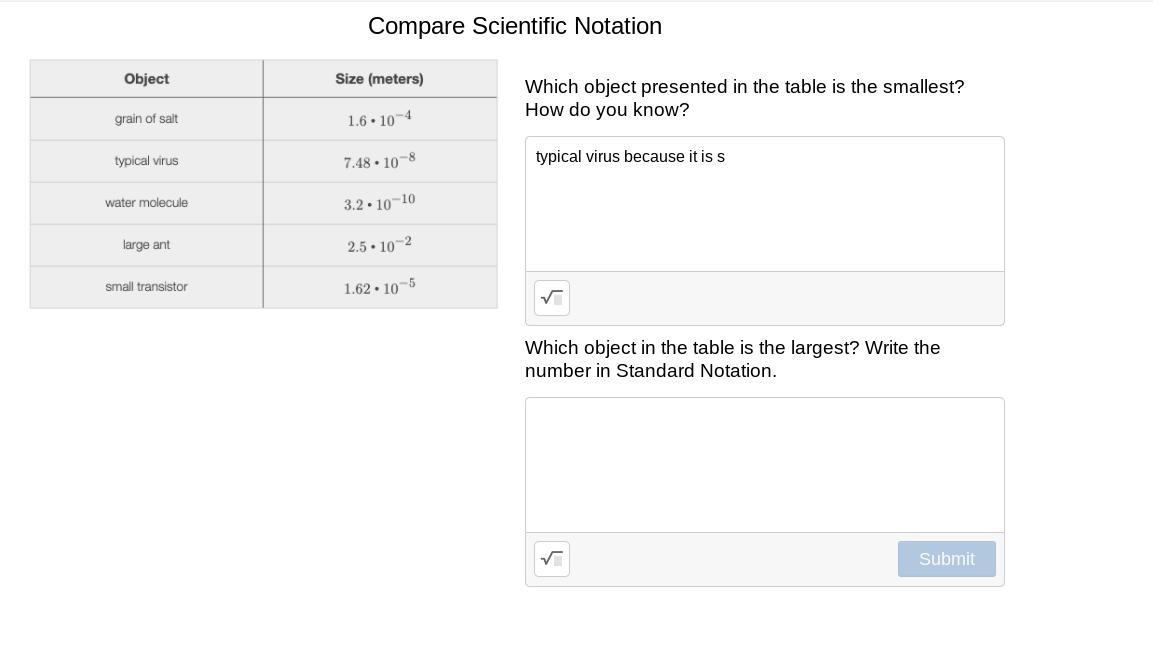This screenshot has width=1153, height=660.
Task: Click the grain of salt size value
Action: coord(379,120)
